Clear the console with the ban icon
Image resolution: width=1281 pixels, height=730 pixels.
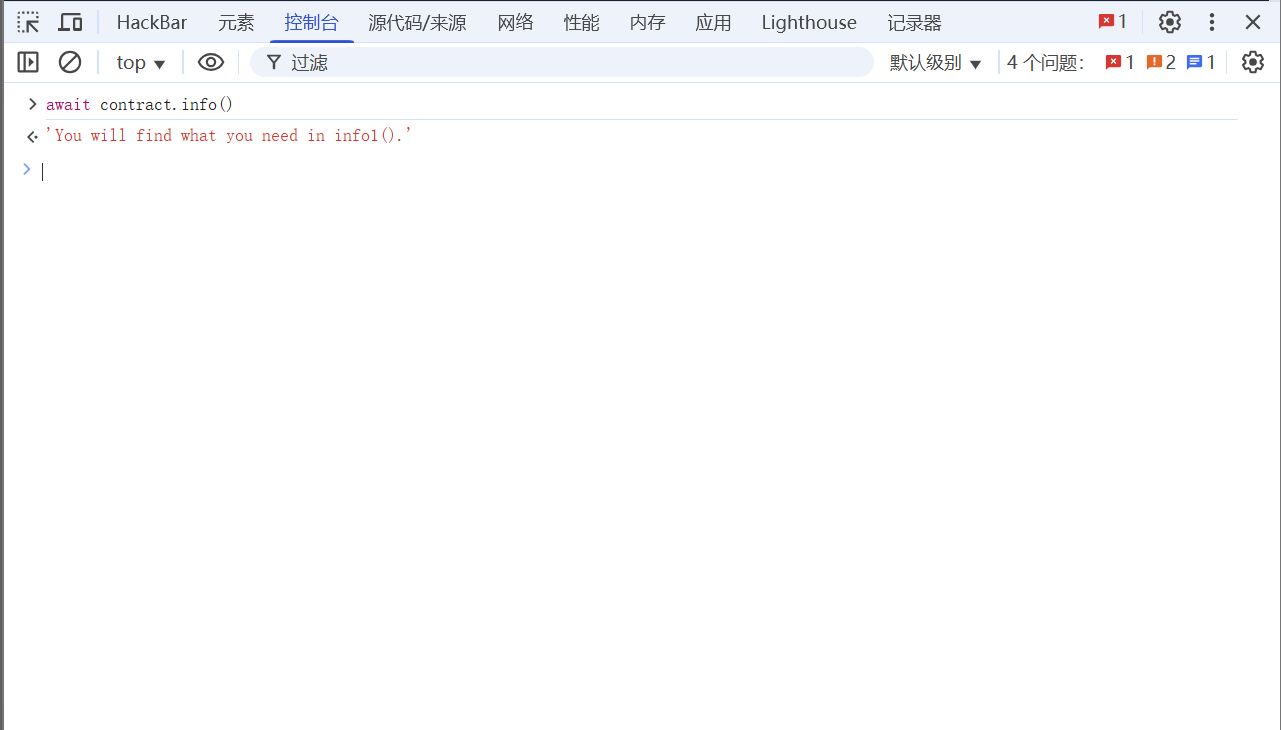70,62
